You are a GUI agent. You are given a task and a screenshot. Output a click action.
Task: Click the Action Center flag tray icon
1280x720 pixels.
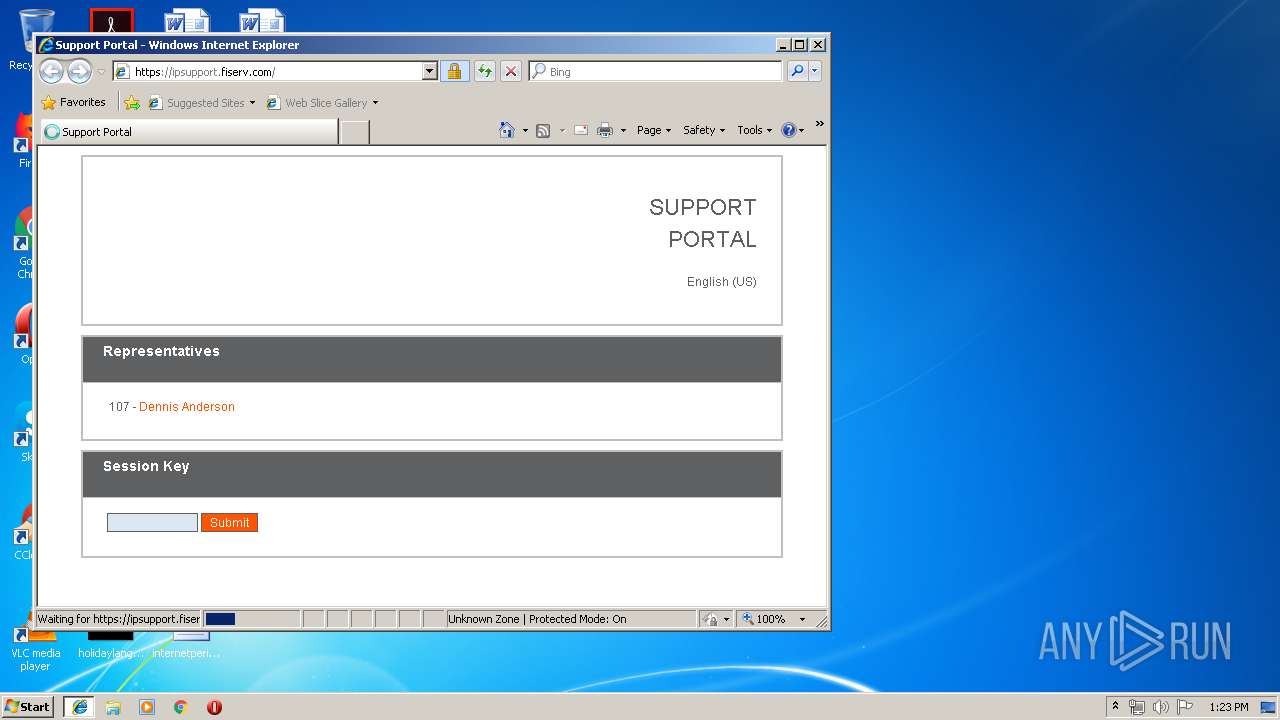click(1185, 707)
